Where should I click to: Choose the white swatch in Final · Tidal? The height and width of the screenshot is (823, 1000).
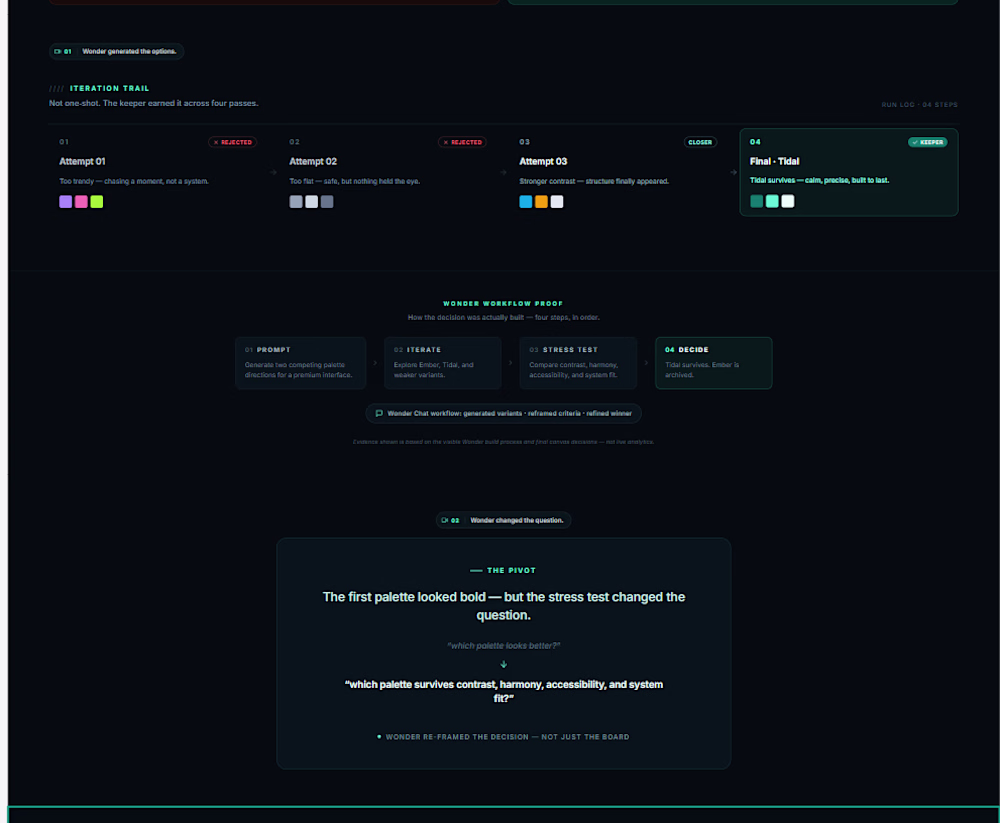point(788,201)
